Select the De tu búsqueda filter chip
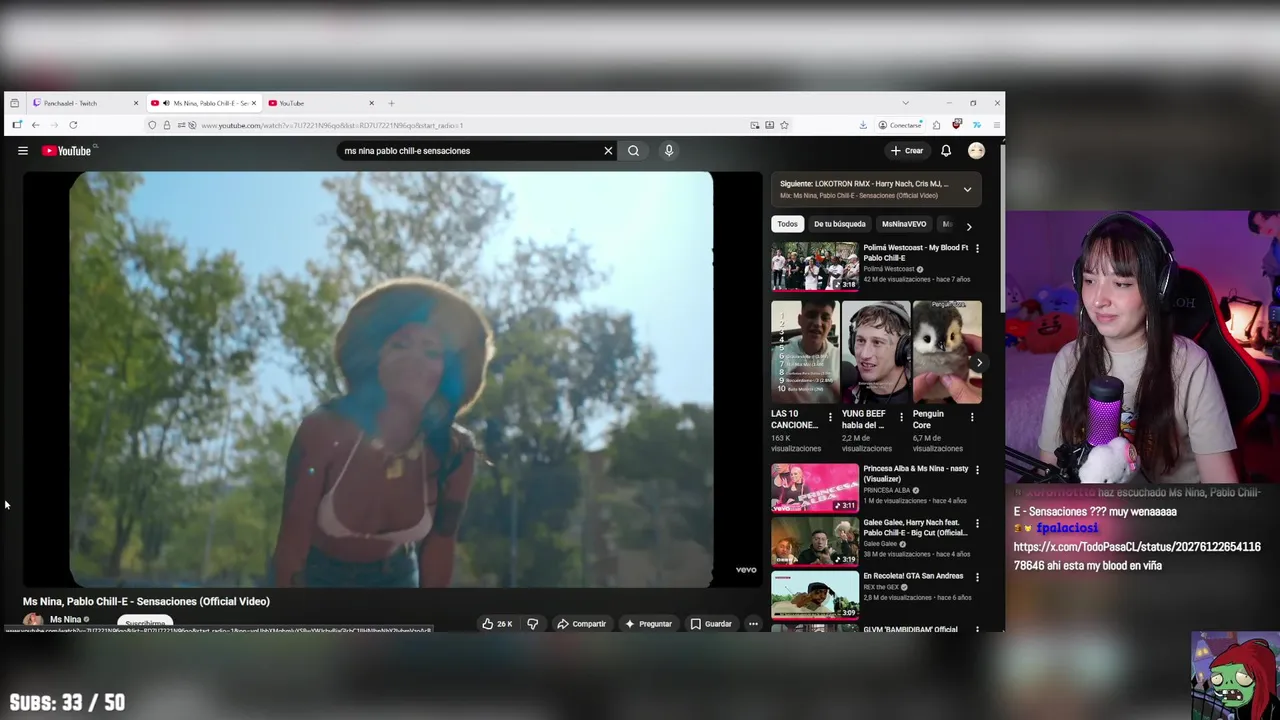This screenshot has width=1280, height=720. point(839,224)
